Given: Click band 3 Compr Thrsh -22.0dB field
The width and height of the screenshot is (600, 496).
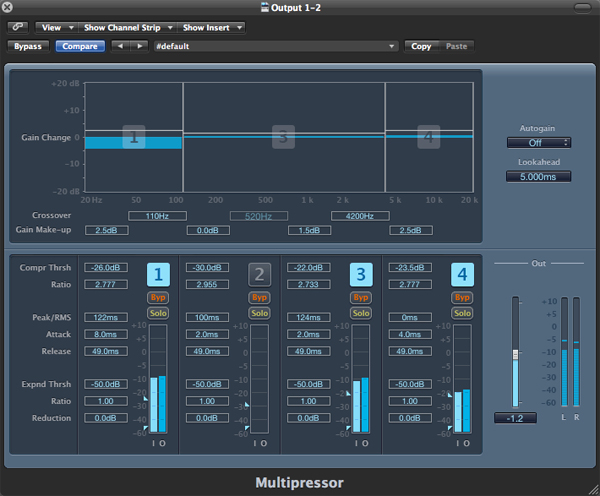Looking at the screenshot, I should click(x=309, y=268).
